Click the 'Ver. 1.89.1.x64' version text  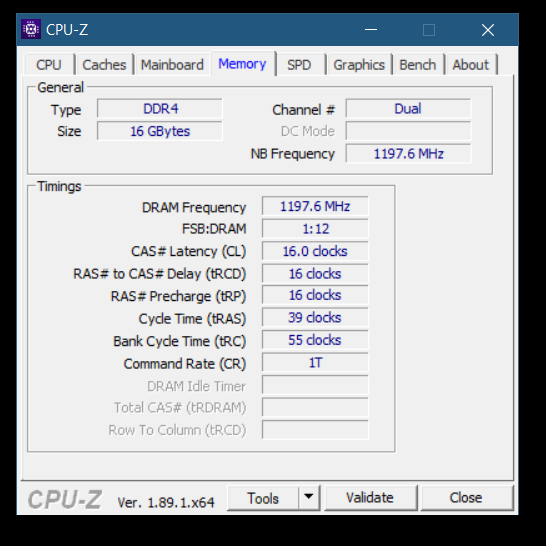click(x=166, y=502)
